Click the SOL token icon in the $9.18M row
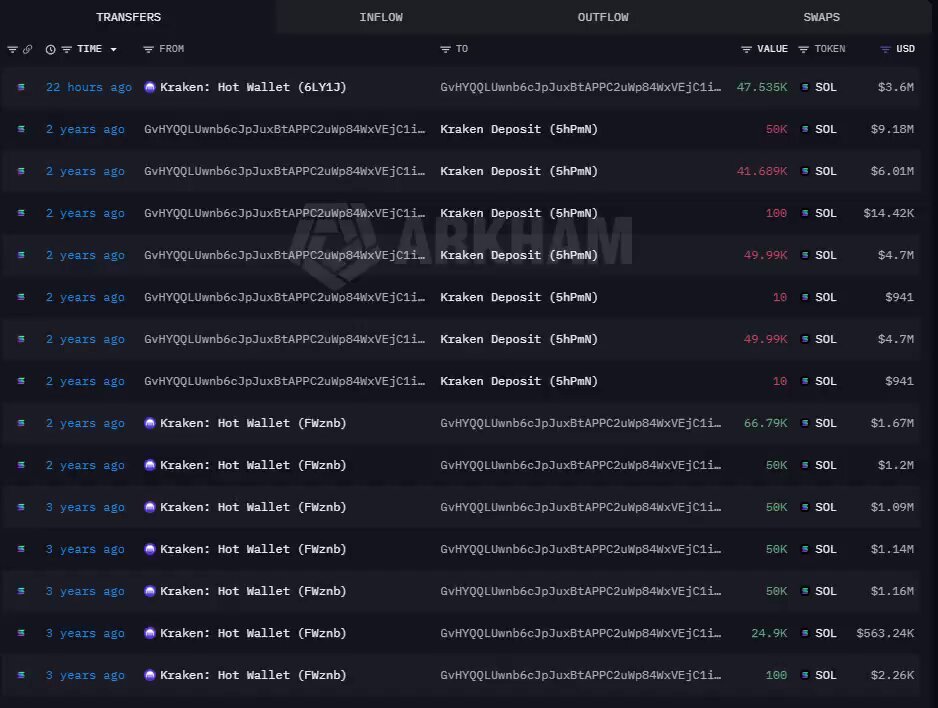The height and width of the screenshot is (708, 938). coord(805,129)
